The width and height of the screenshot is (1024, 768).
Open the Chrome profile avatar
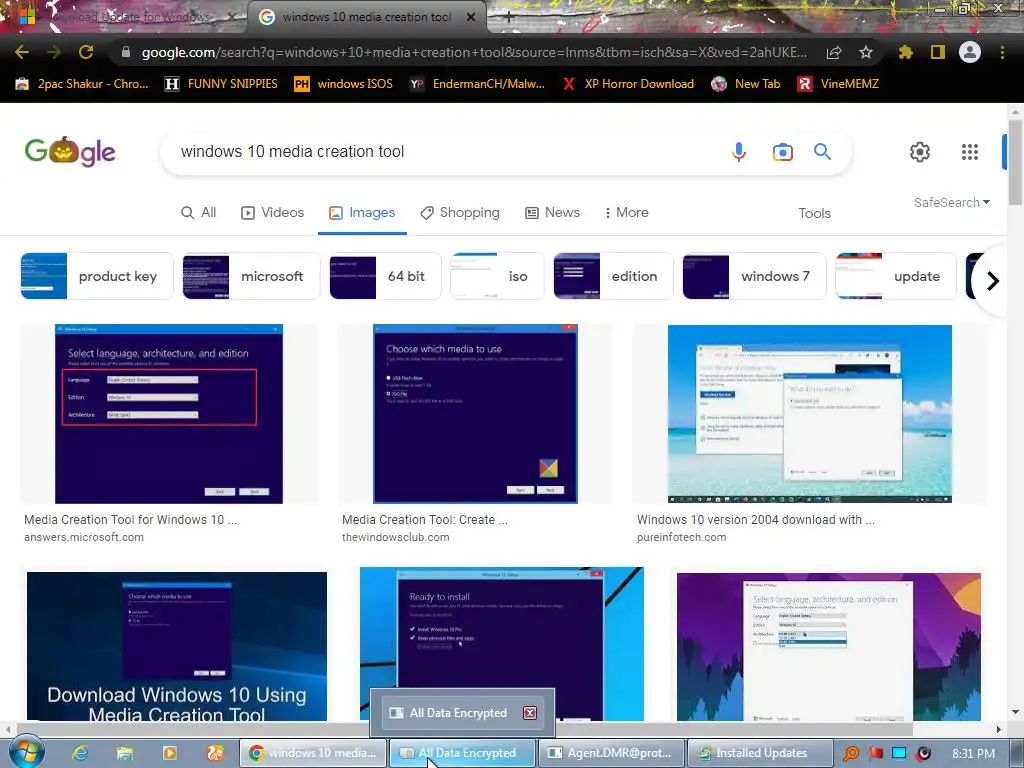pos(970,52)
